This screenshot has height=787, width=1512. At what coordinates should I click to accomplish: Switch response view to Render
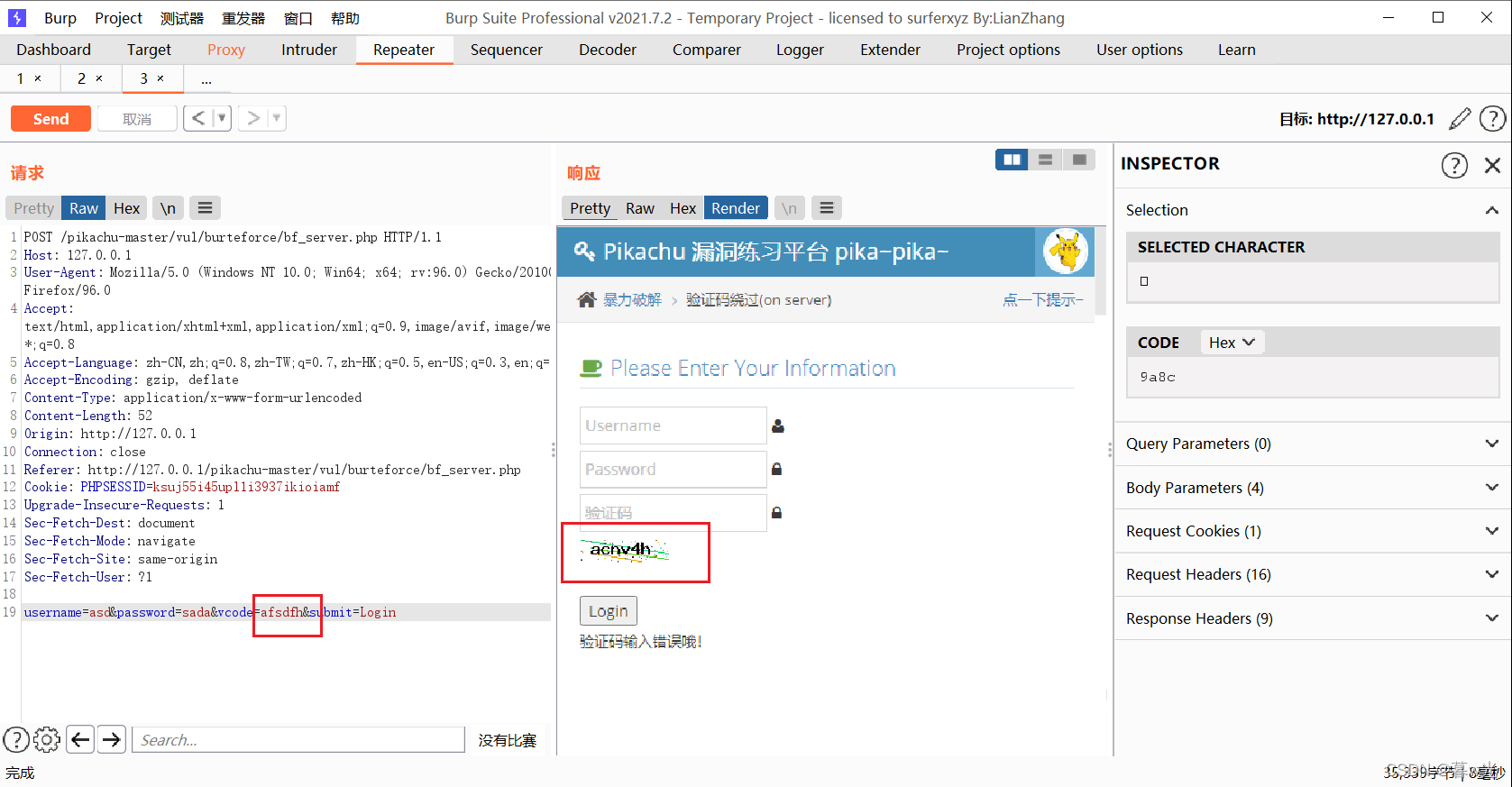pos(736,208)
